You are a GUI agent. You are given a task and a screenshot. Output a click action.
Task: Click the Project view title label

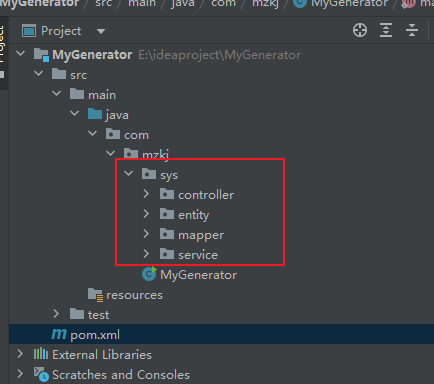point(61,31)
